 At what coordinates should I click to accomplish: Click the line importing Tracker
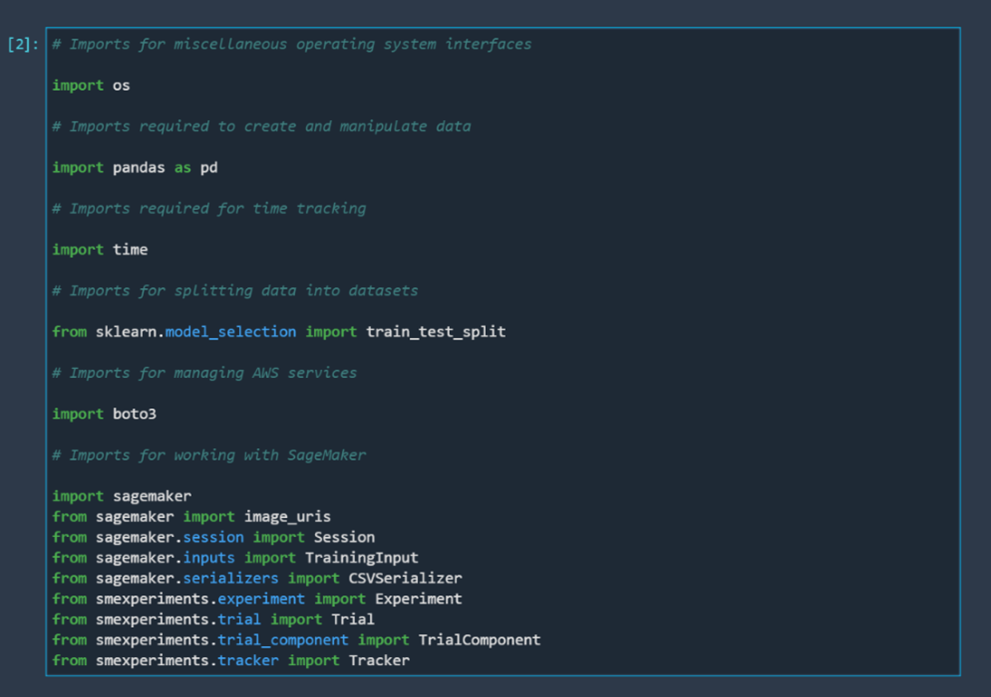231,660
